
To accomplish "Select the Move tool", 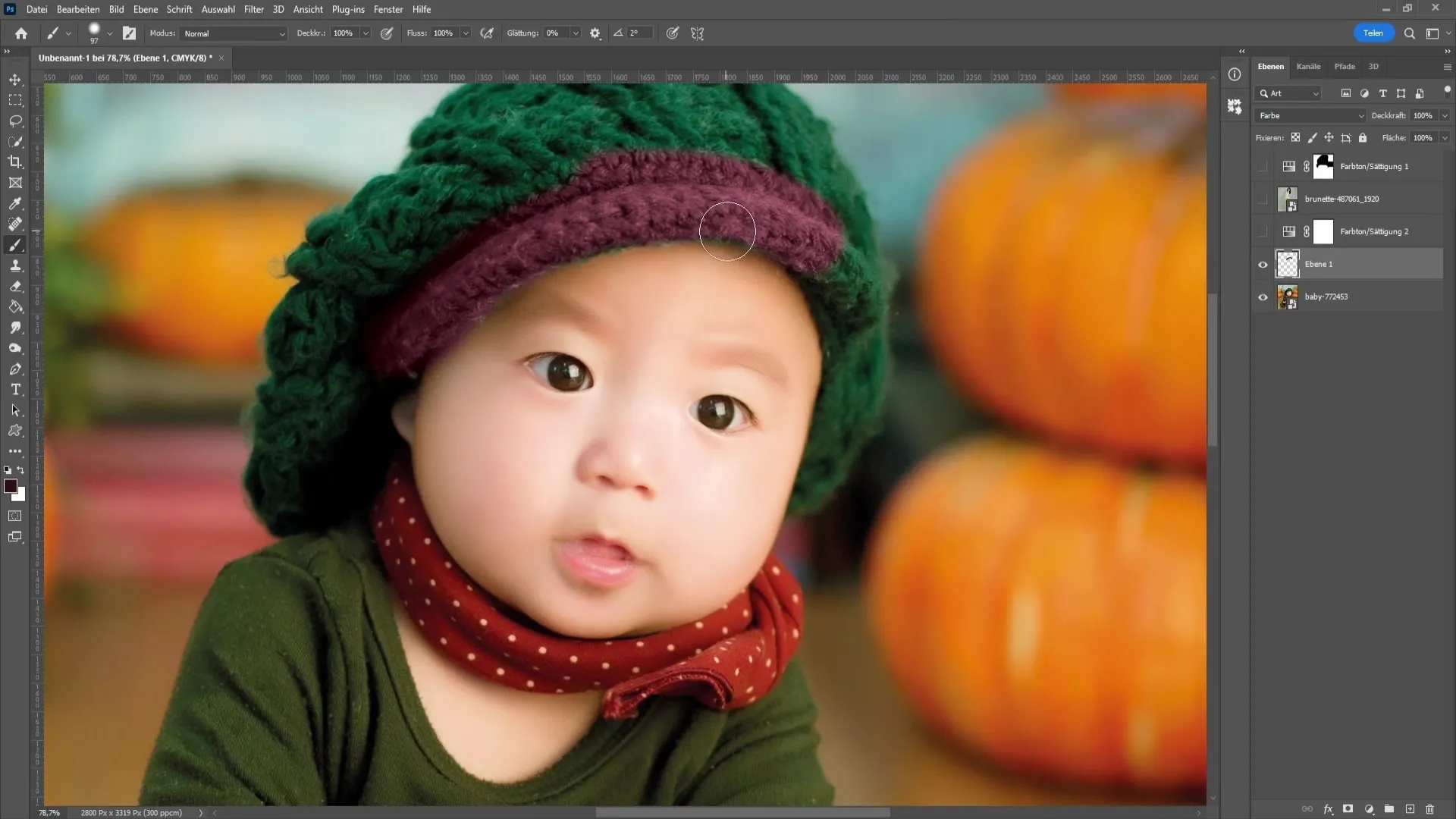I will [x=15, y=79].
